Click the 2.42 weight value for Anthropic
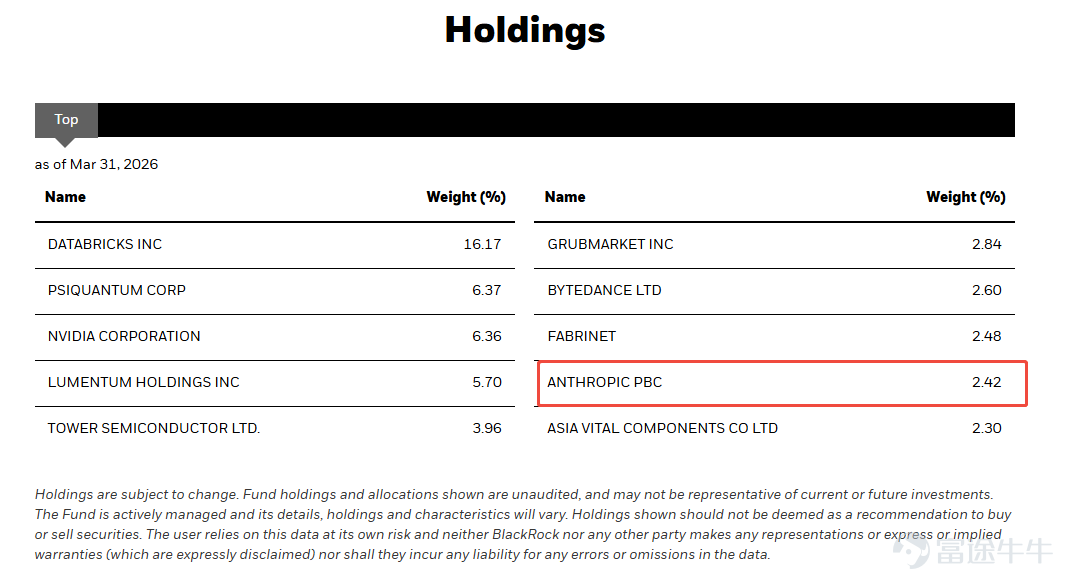 pos(986,382)
